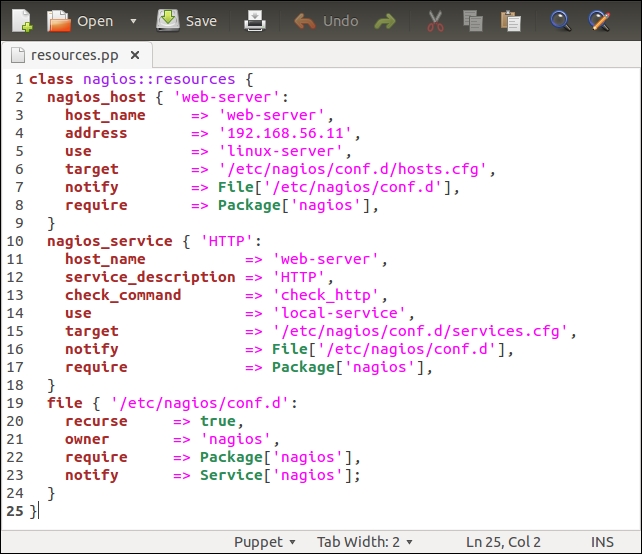Screen dimensions: 642x554
Task: Expand the recent files arrow beside Open
Action: click(134, 21)
